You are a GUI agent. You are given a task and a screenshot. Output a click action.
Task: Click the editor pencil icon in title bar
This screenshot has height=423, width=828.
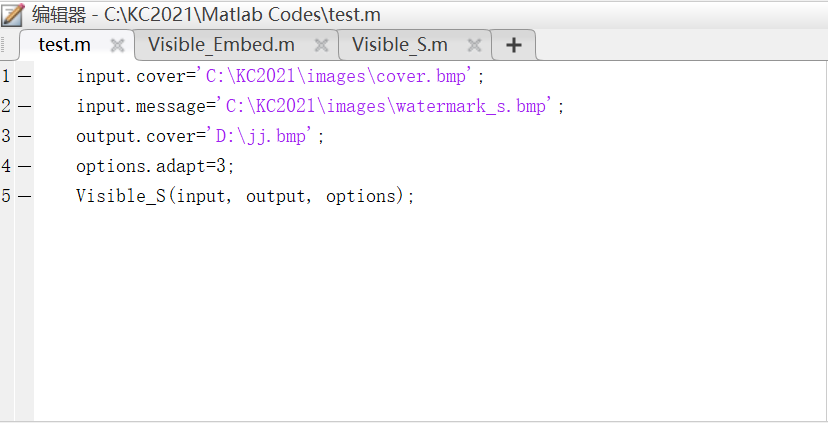(x=13, y=14)
